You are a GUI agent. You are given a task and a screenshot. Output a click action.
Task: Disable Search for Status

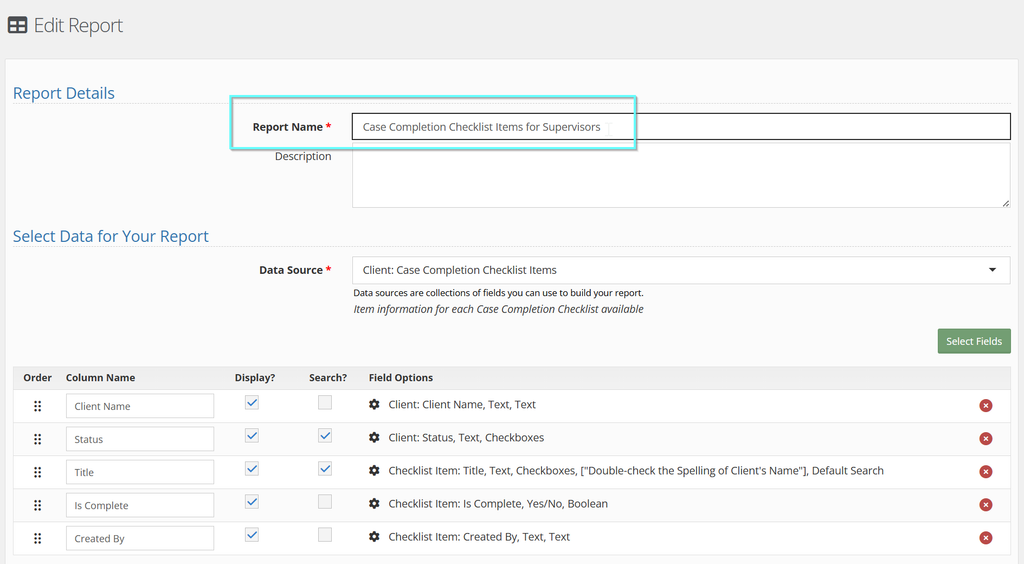point(325,435)
